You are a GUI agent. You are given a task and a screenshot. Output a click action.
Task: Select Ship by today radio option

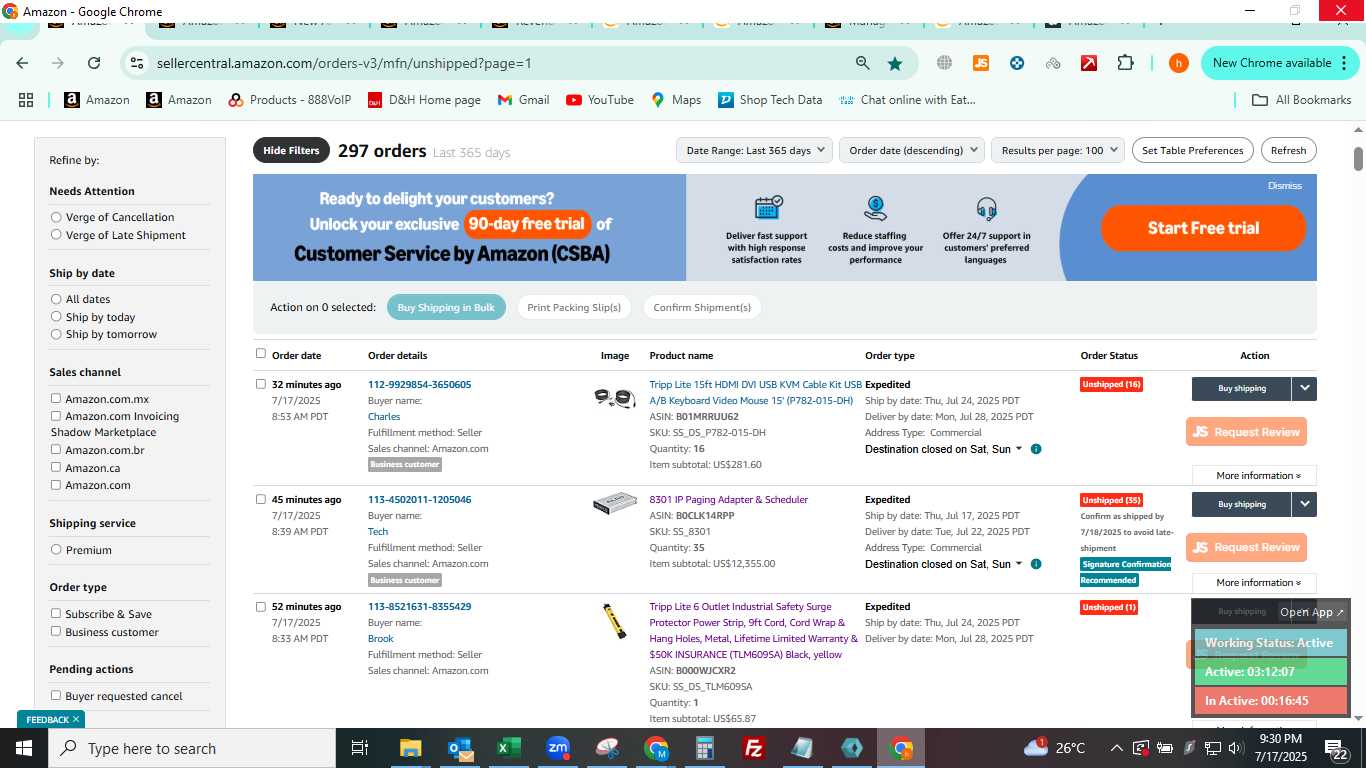56,317
